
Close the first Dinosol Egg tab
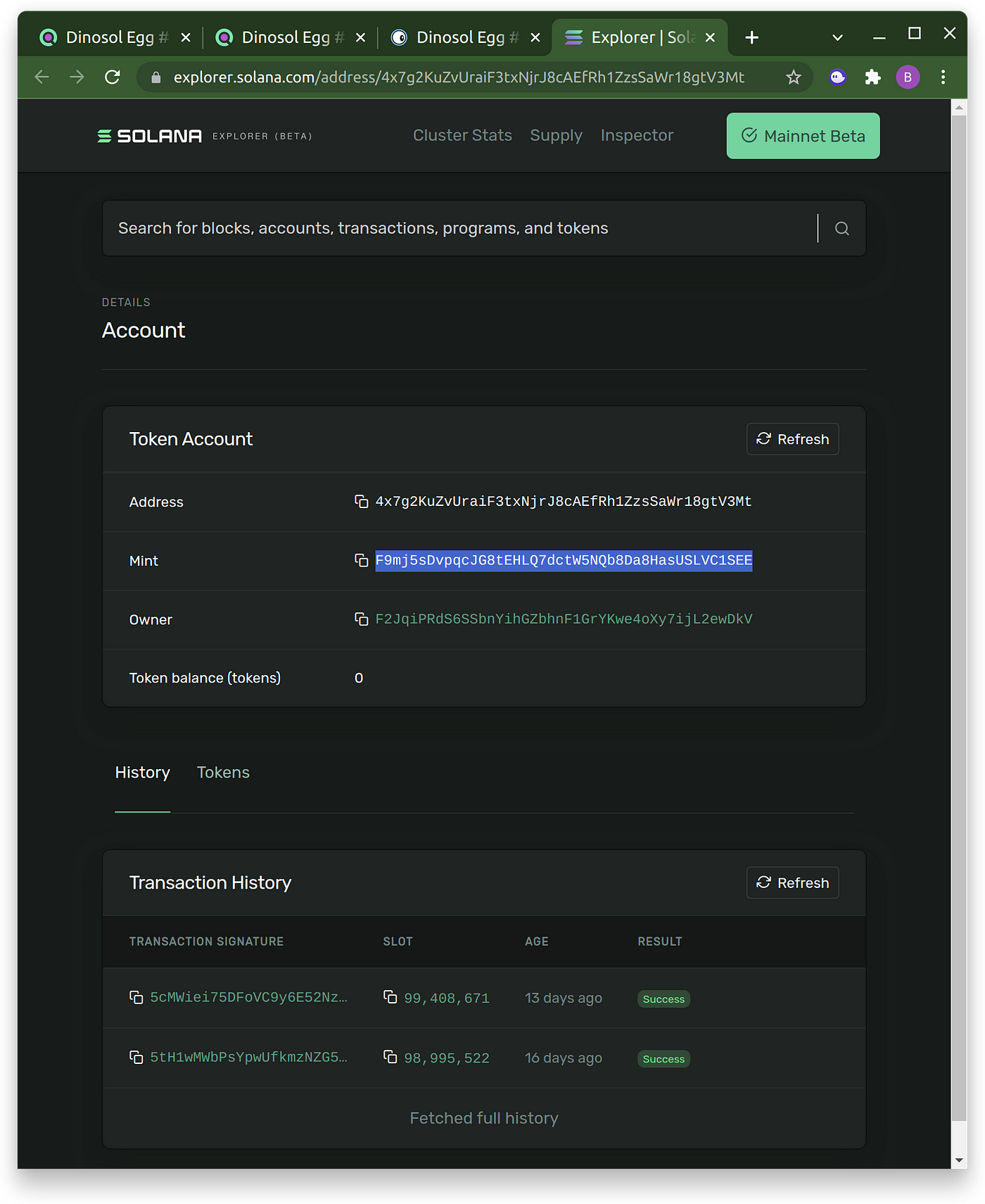pyautogui.click(x=186, y=37)
